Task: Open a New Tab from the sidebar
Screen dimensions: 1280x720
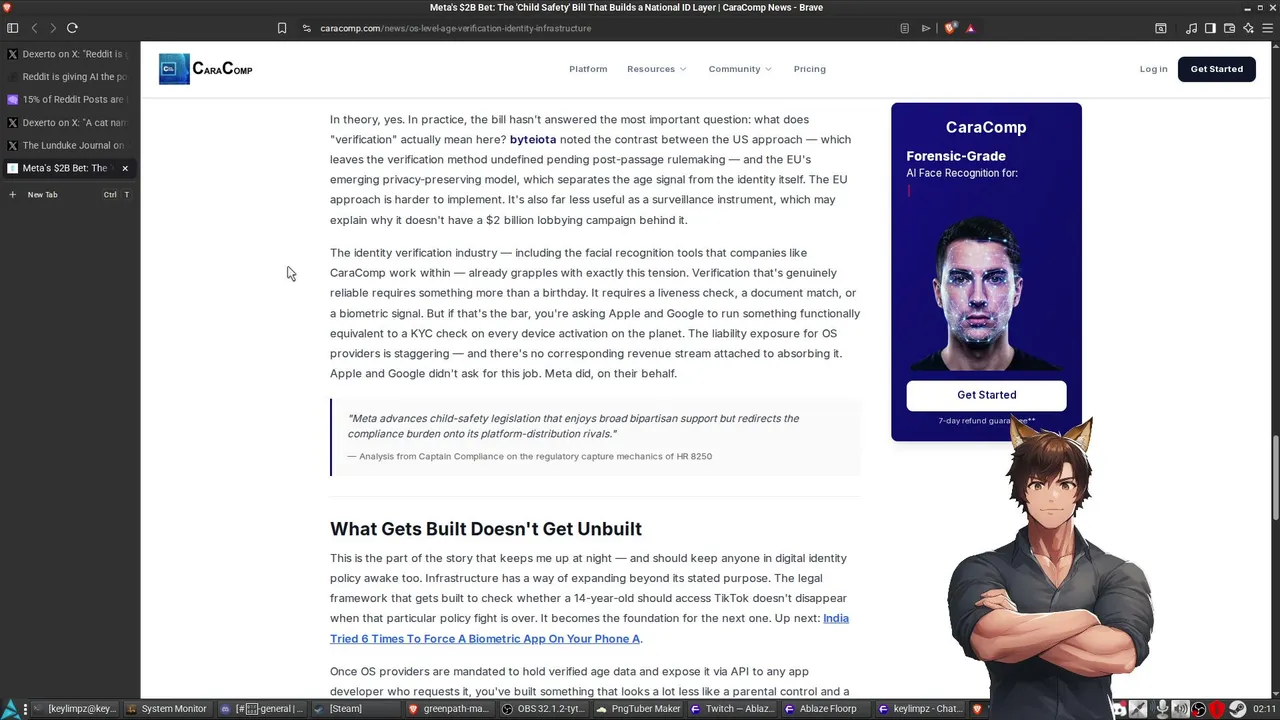Action: click(x=68, y=195)
